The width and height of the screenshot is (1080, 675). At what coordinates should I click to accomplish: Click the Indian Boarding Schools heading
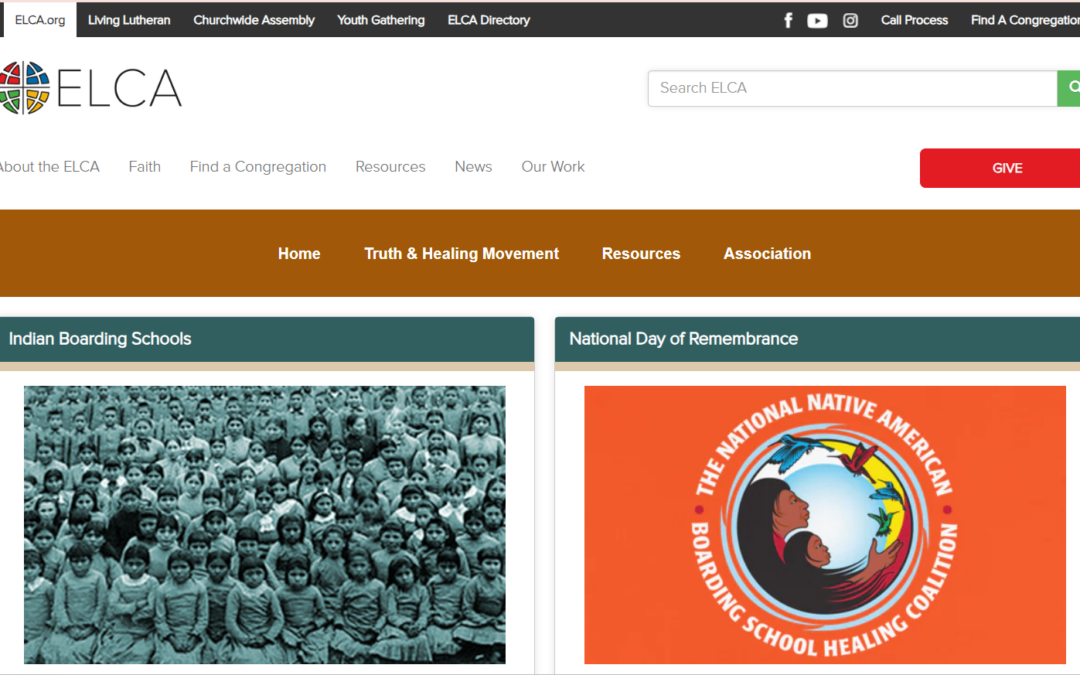100,339
